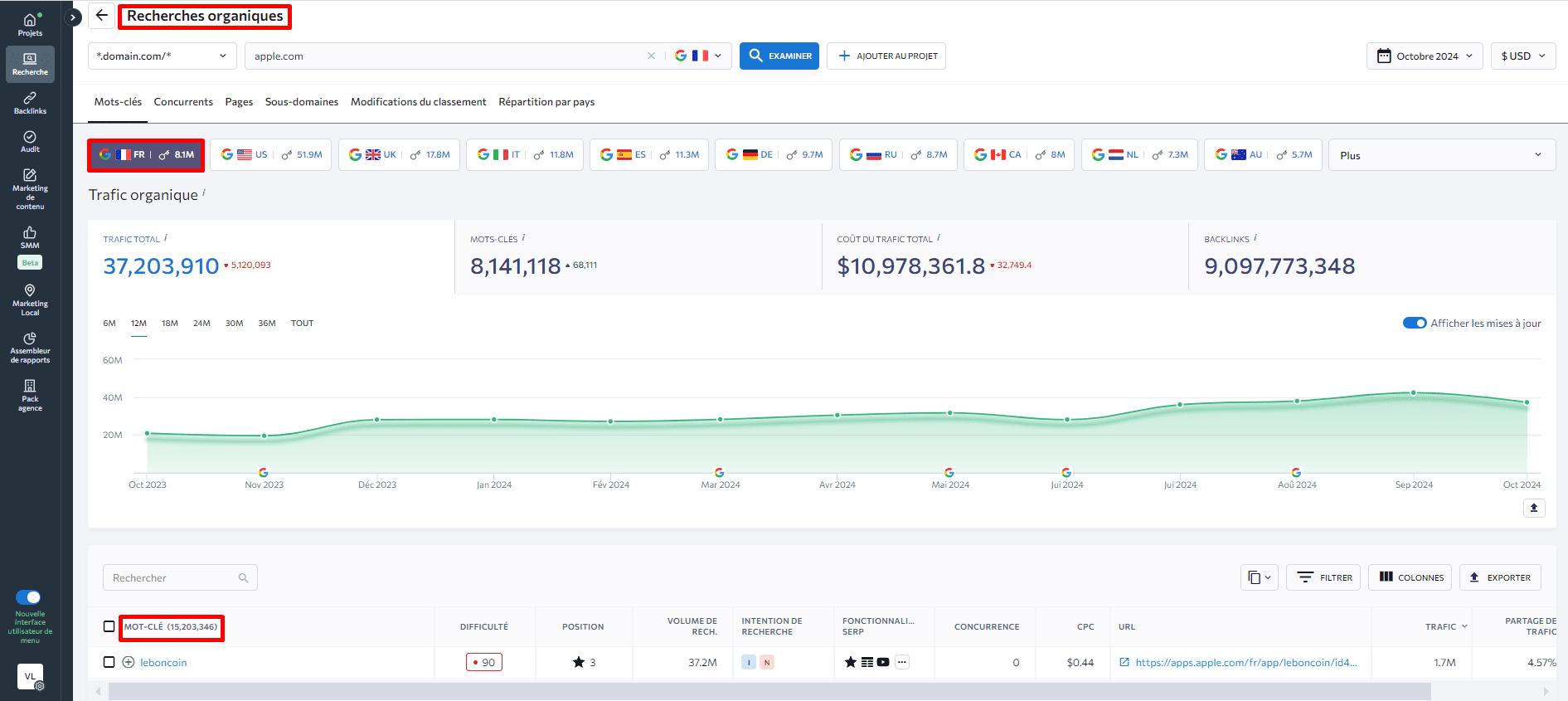This screenshot has width=1568, height=701.
Task: Click the EXAMINER button
Action: 779,56
